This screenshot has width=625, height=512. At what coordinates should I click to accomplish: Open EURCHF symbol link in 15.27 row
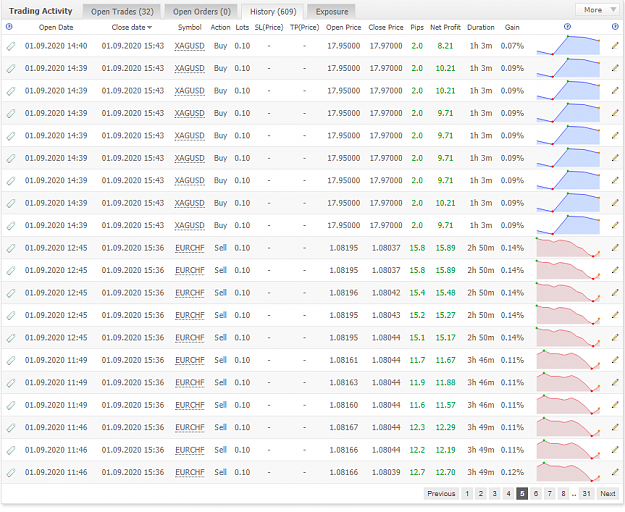[x=189, y=315]
